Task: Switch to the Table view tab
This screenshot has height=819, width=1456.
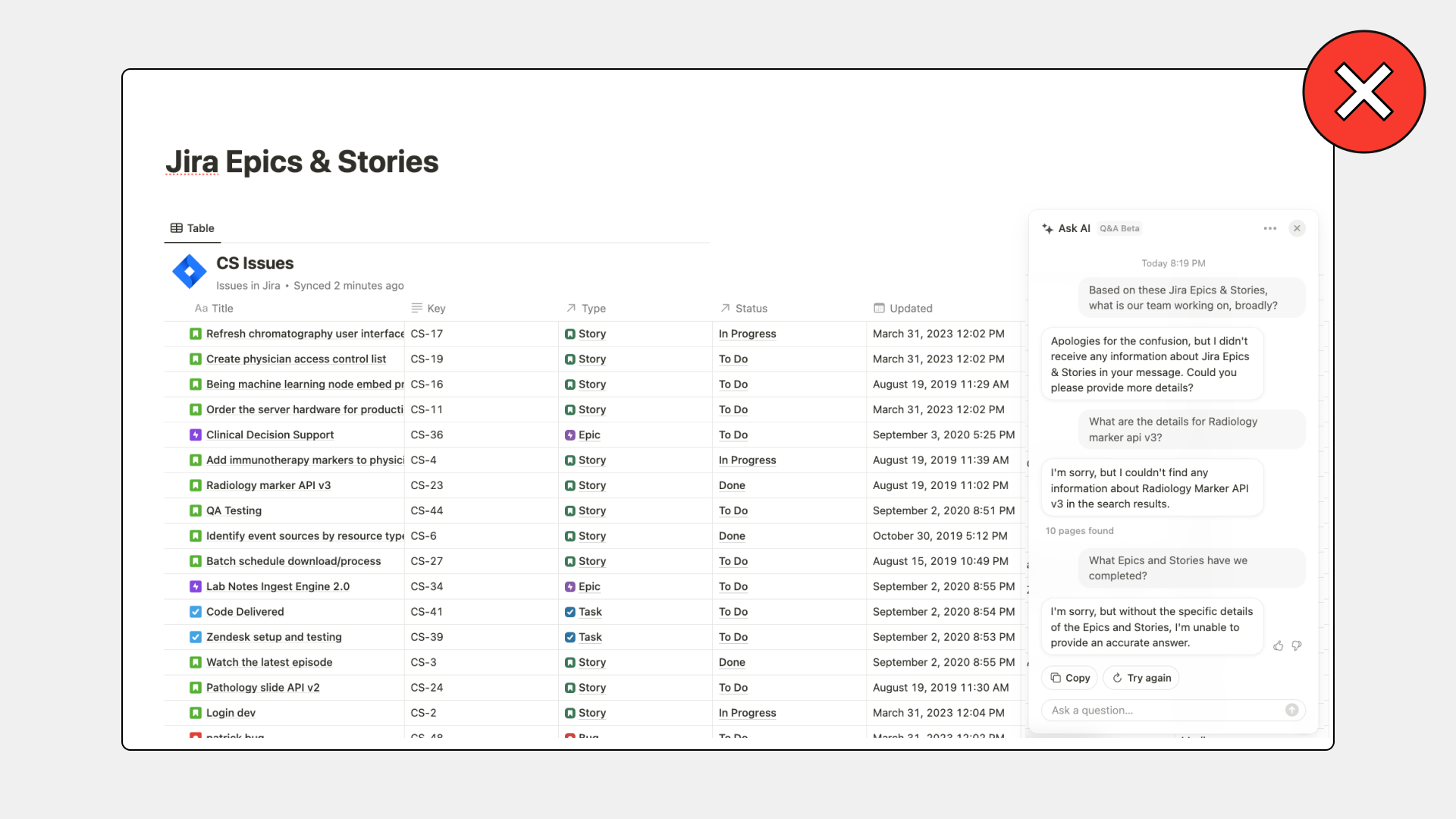Action: click(193, 228)
